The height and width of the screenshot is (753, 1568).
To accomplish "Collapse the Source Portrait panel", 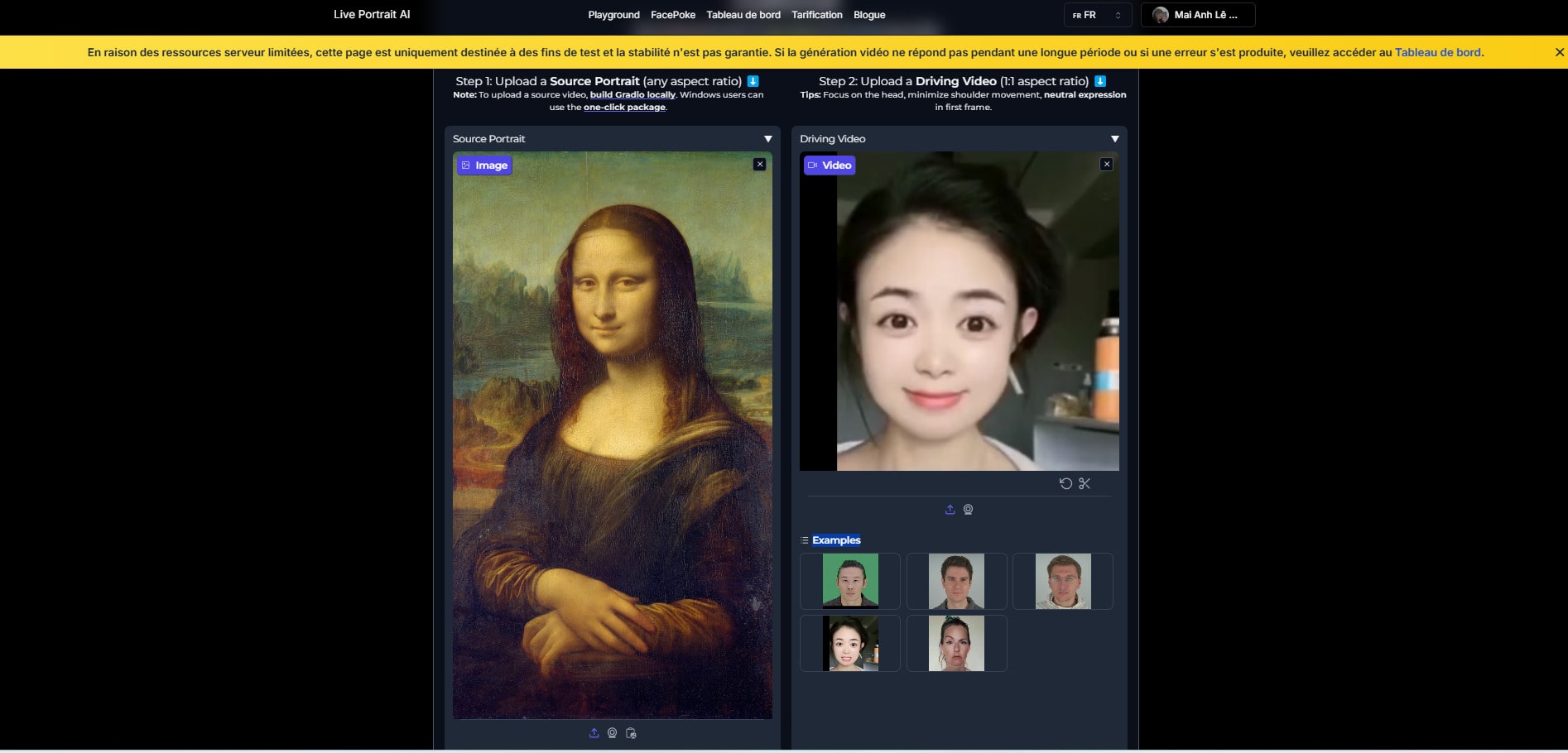I will tap(767, 139).
